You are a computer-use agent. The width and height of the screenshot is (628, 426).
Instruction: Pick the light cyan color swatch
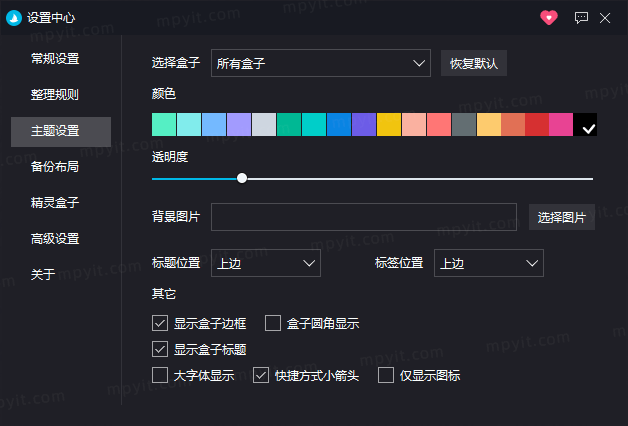click(189, 125)
